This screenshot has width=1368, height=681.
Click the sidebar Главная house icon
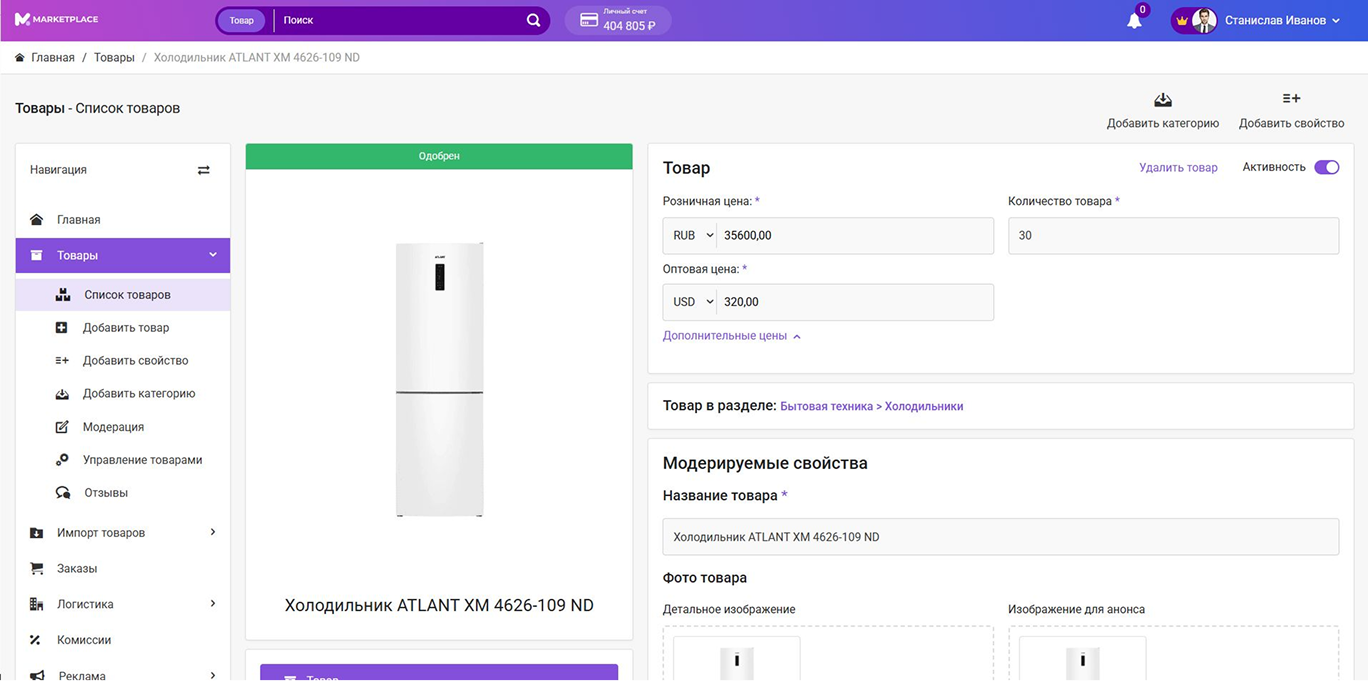tap(37, 220)
